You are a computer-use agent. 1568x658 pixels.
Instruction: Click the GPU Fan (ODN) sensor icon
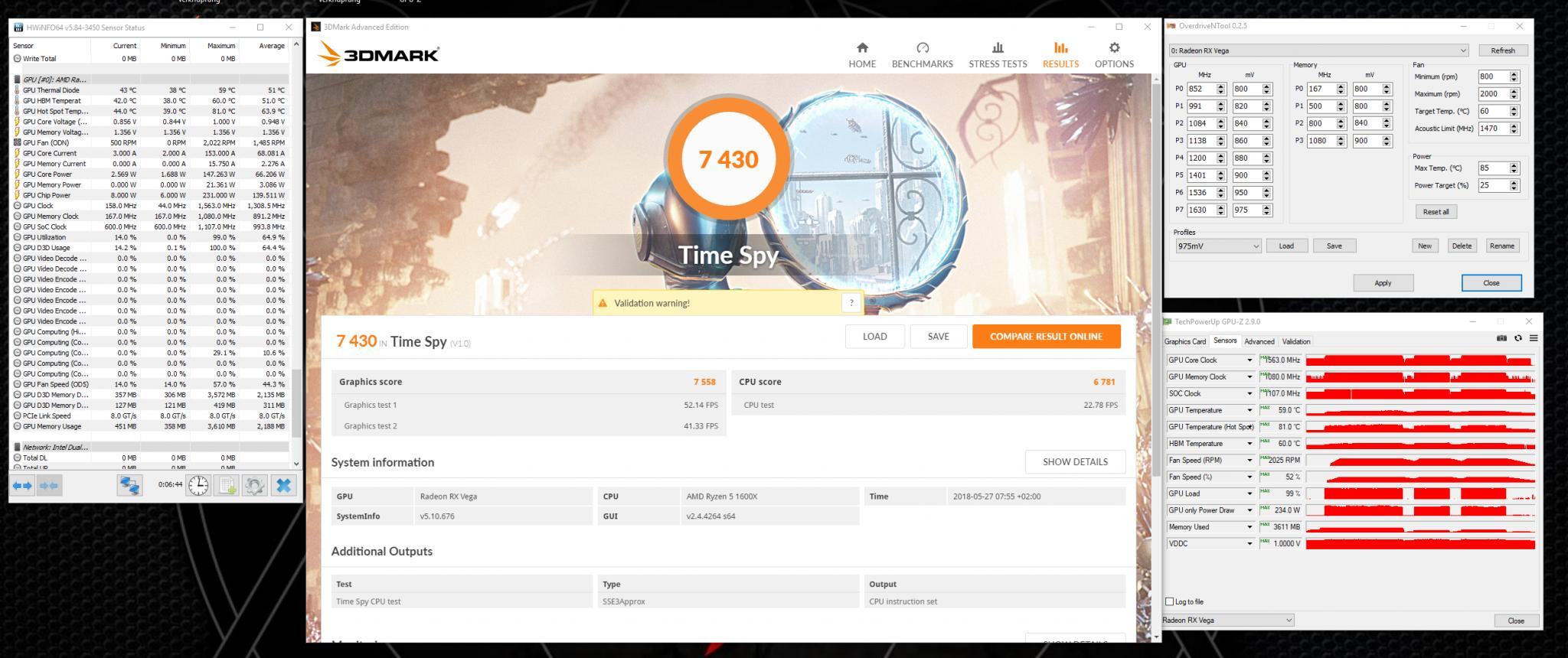tap(18, 142)
